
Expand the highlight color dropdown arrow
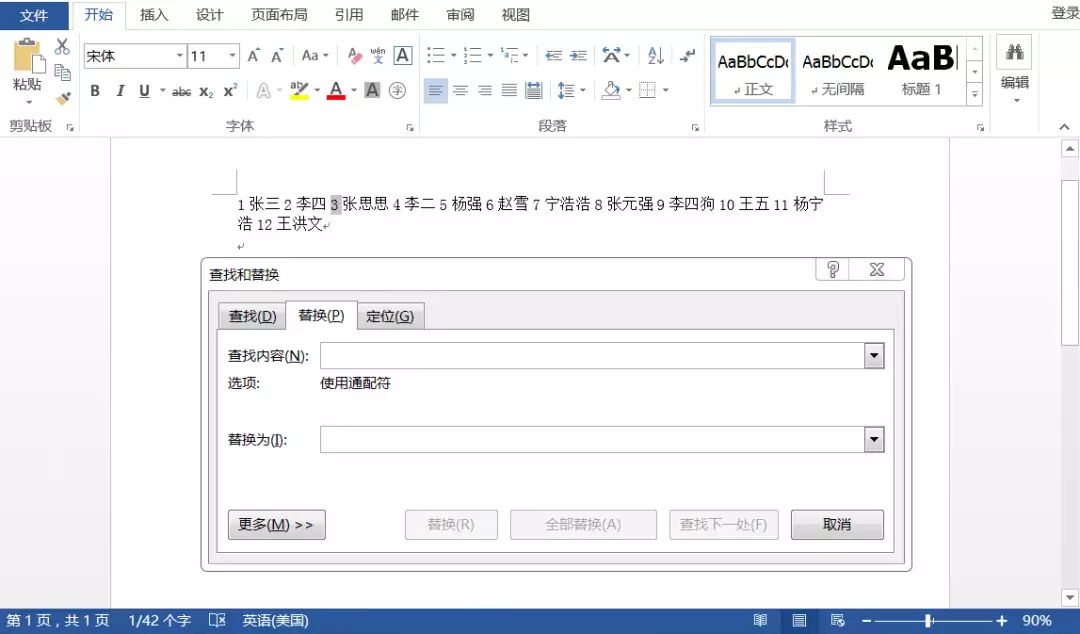(x=317, y=90)
